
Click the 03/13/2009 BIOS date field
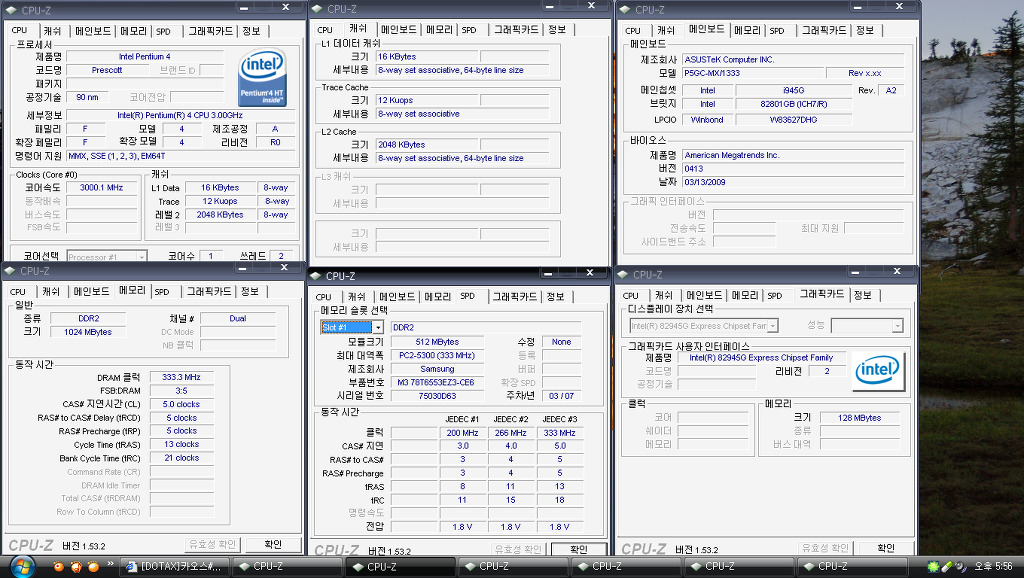[x=793, y=182]
